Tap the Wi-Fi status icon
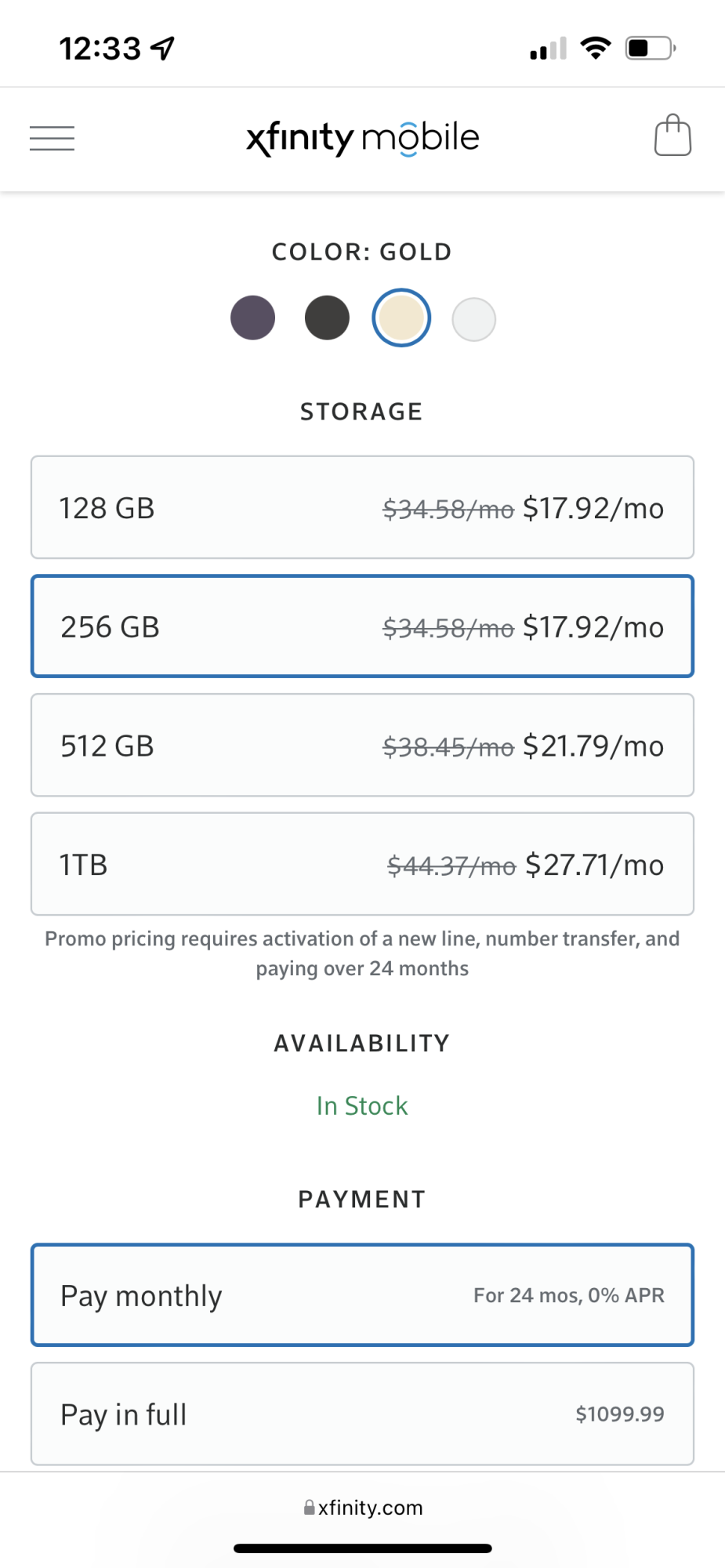Image resolution: width=725 pixels, height=1568 pixels. click(596, 49)
